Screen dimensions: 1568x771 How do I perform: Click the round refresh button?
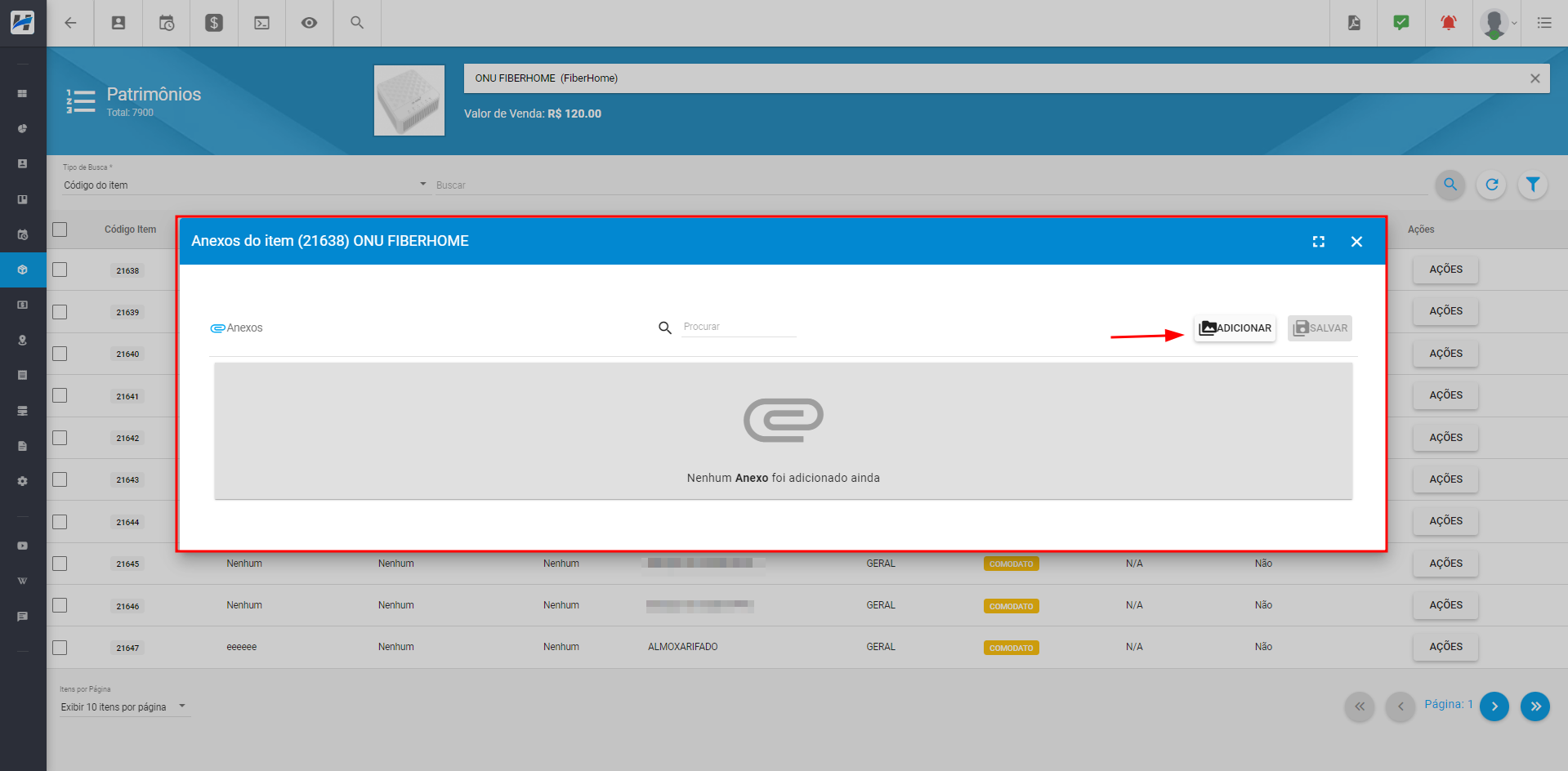tap(1492, 185)
